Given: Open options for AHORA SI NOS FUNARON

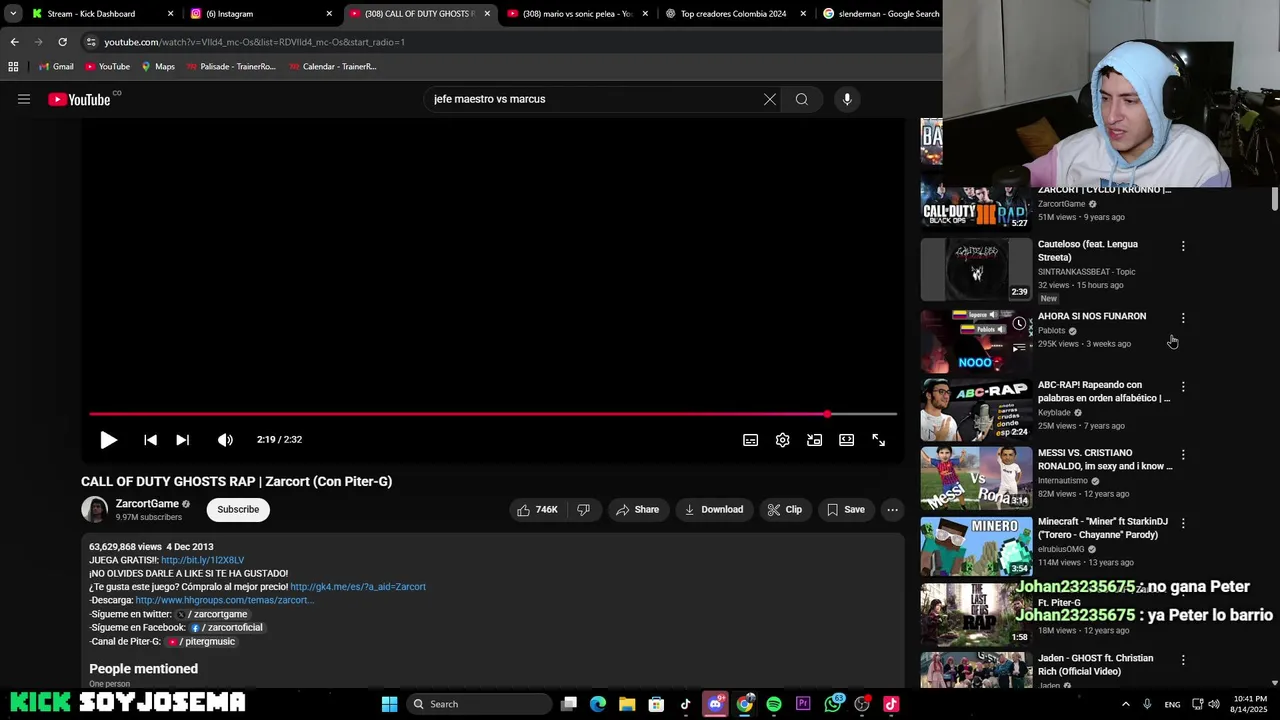Looking at the screenshot, I should tap(1183, 318).
